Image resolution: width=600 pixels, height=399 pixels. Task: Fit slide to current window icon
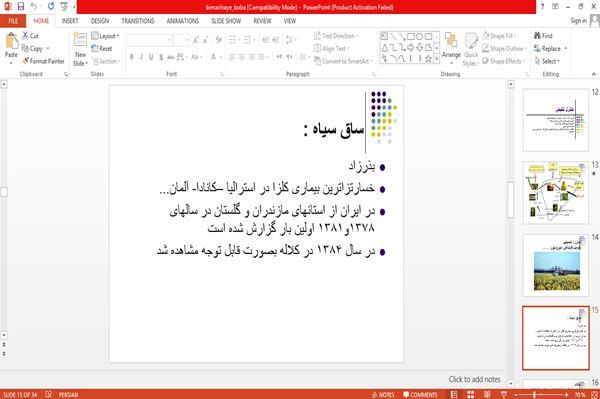tap(594, 394)
